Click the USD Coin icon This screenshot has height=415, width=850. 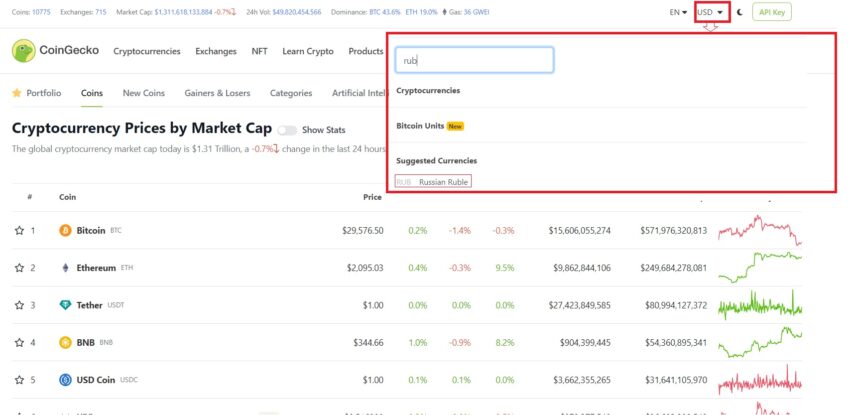65,380
